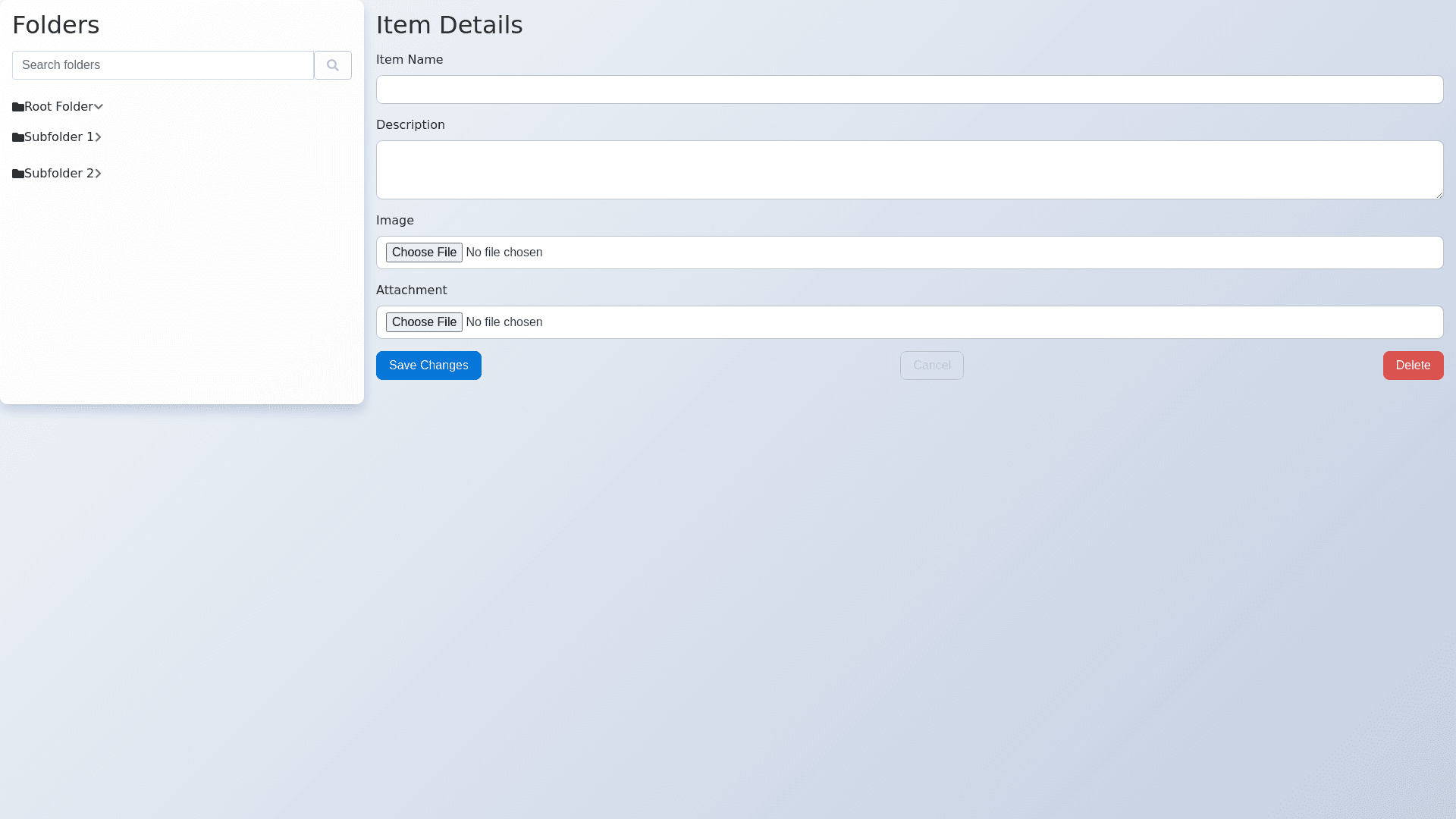This screenshot has height=819, width=1456.
Task: Focus the Search folders field
Action: coord(162,65)
